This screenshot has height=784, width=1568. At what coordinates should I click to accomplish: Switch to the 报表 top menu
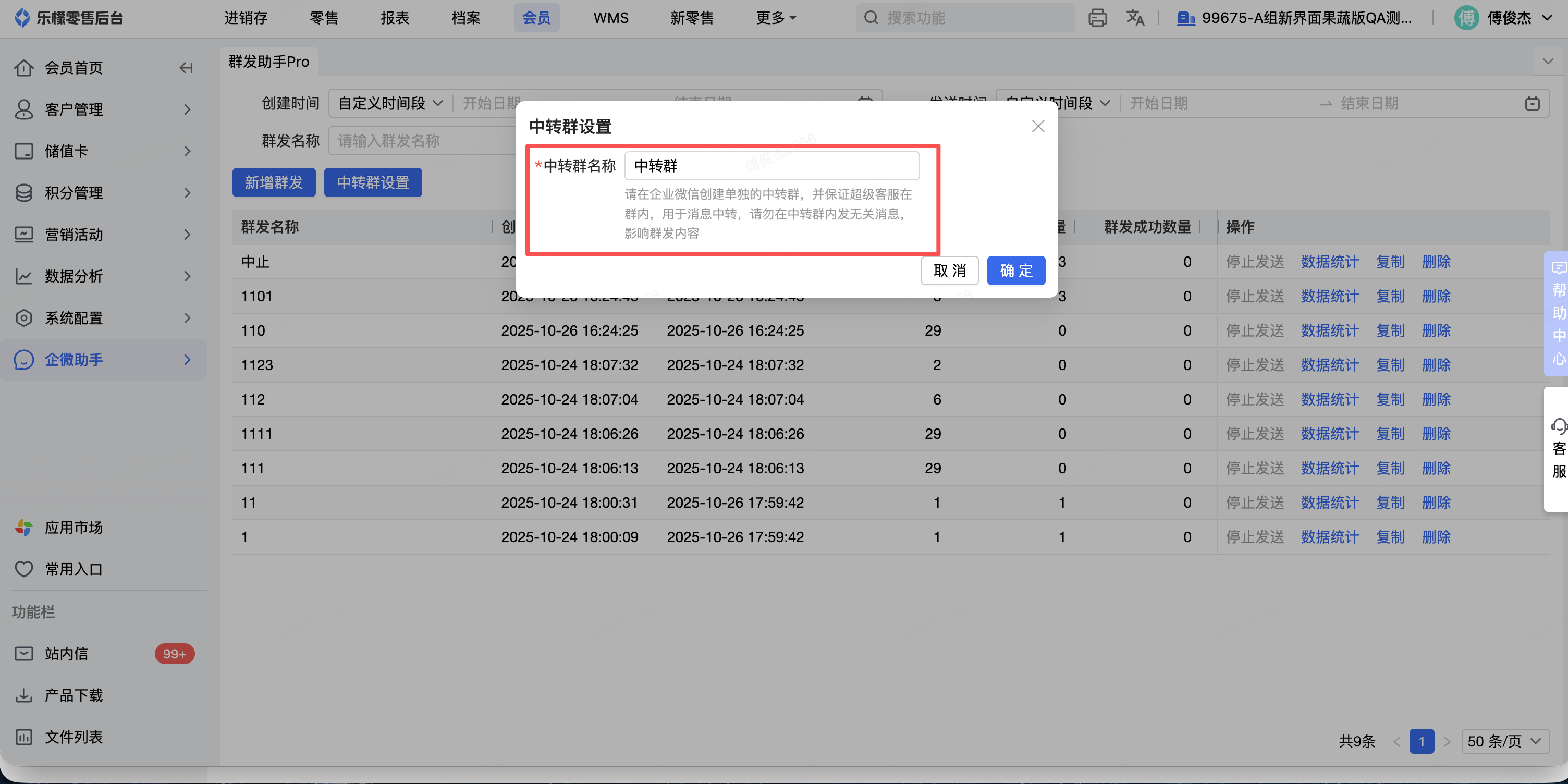[x=395, y=18]
